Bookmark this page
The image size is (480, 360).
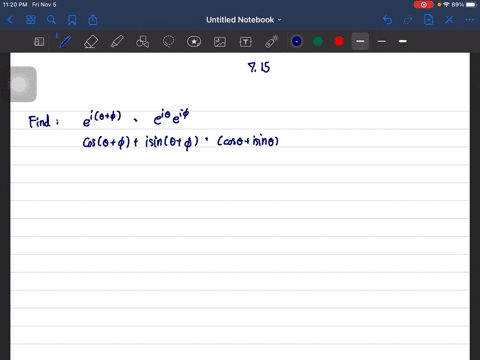coord(72,20)
